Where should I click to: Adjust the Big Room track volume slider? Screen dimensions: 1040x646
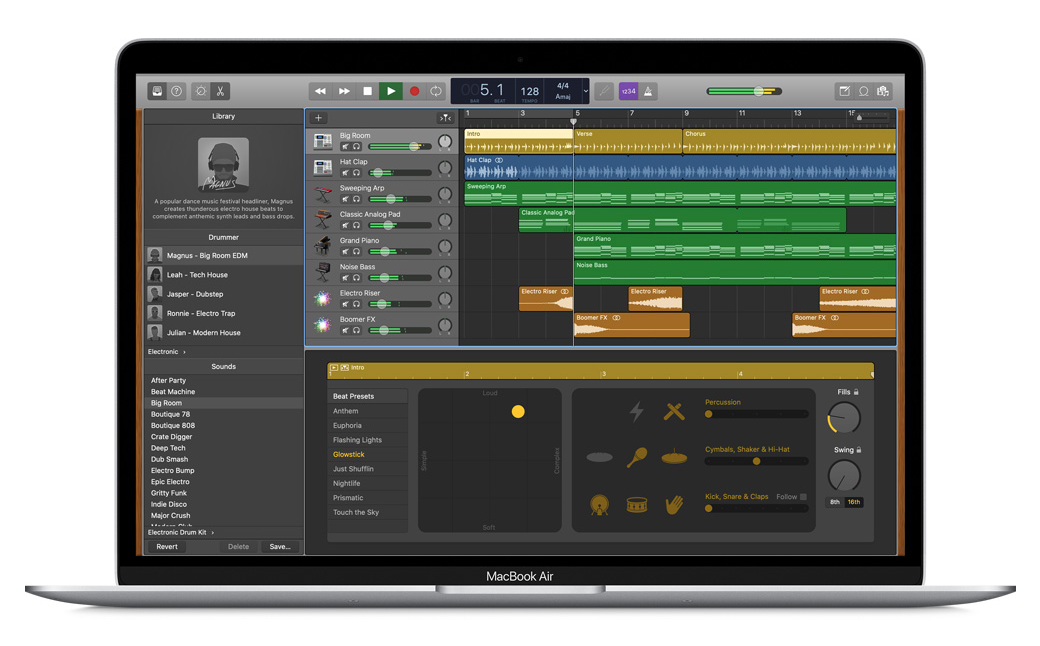point(400,146)
